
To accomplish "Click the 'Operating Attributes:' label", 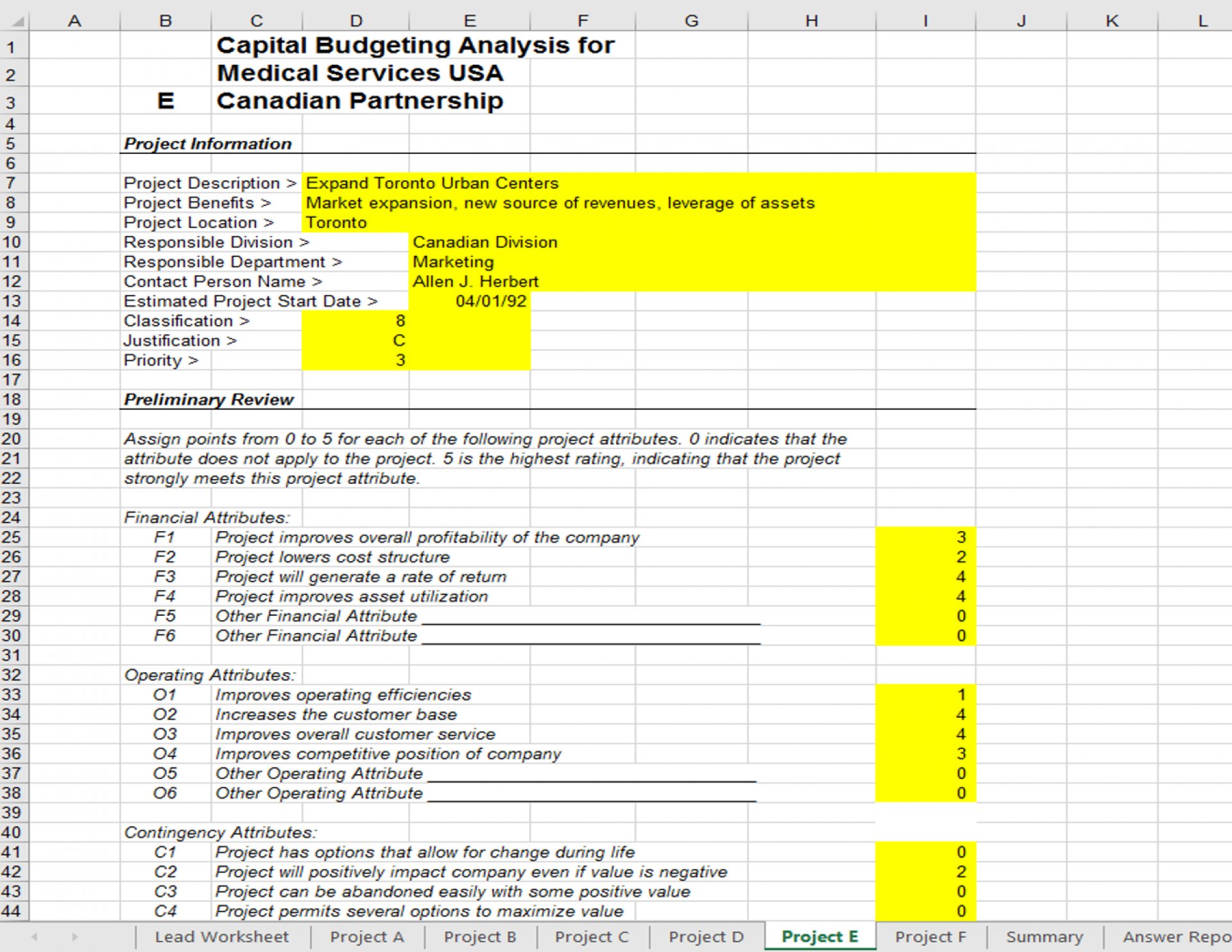I will coord(210,675).
